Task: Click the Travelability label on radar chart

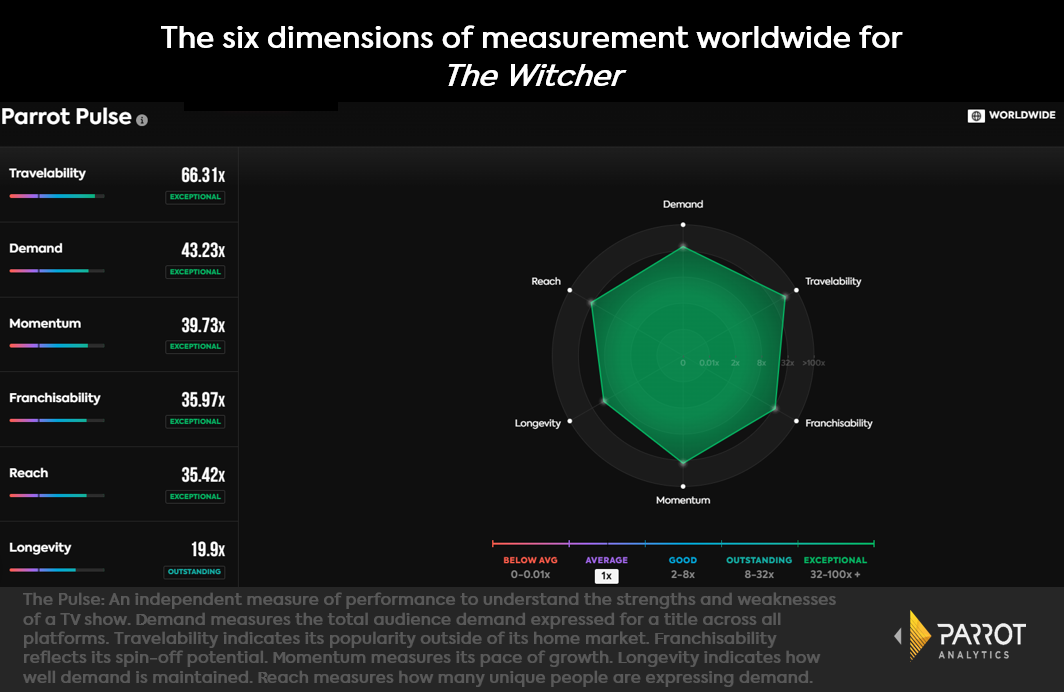Action: [833, 282]
